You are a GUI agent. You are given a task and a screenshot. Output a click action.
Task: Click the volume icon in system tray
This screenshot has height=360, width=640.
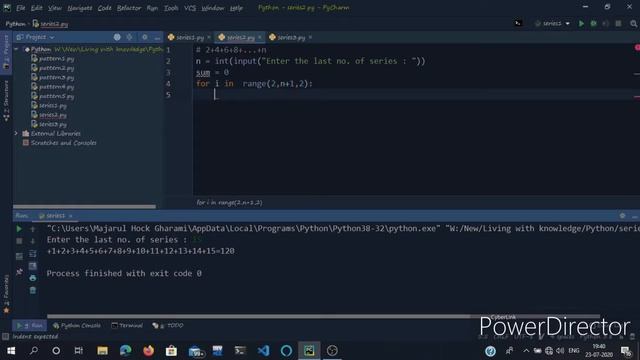tap(560, 351)
